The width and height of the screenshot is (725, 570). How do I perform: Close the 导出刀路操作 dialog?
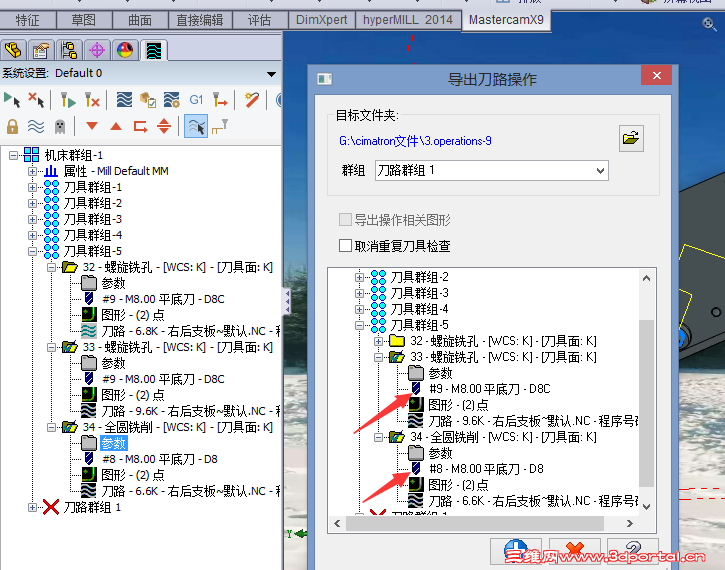[x=657, y=75]
